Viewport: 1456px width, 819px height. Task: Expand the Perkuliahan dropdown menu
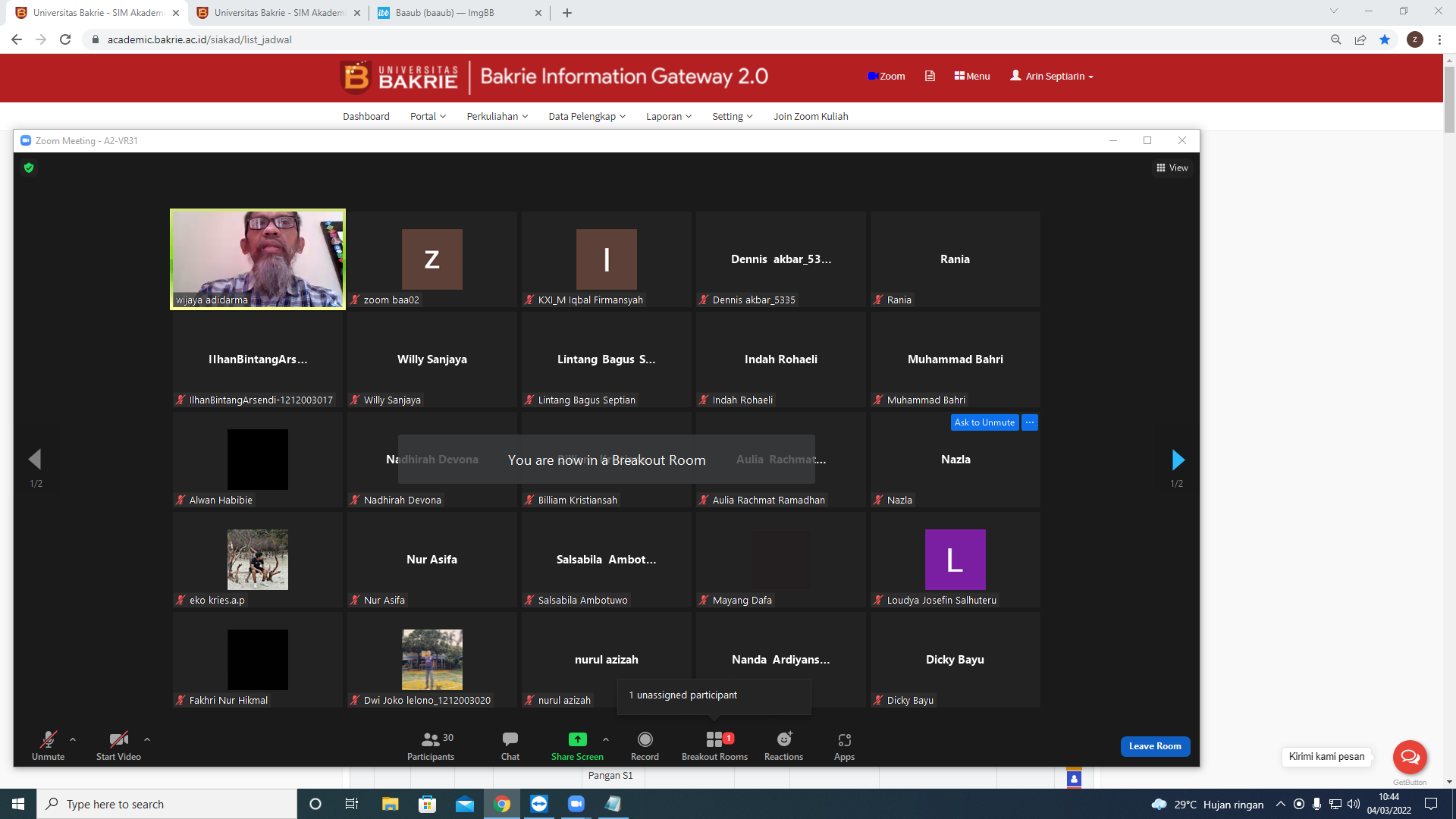pyautogui.click(x=497, y=116)
